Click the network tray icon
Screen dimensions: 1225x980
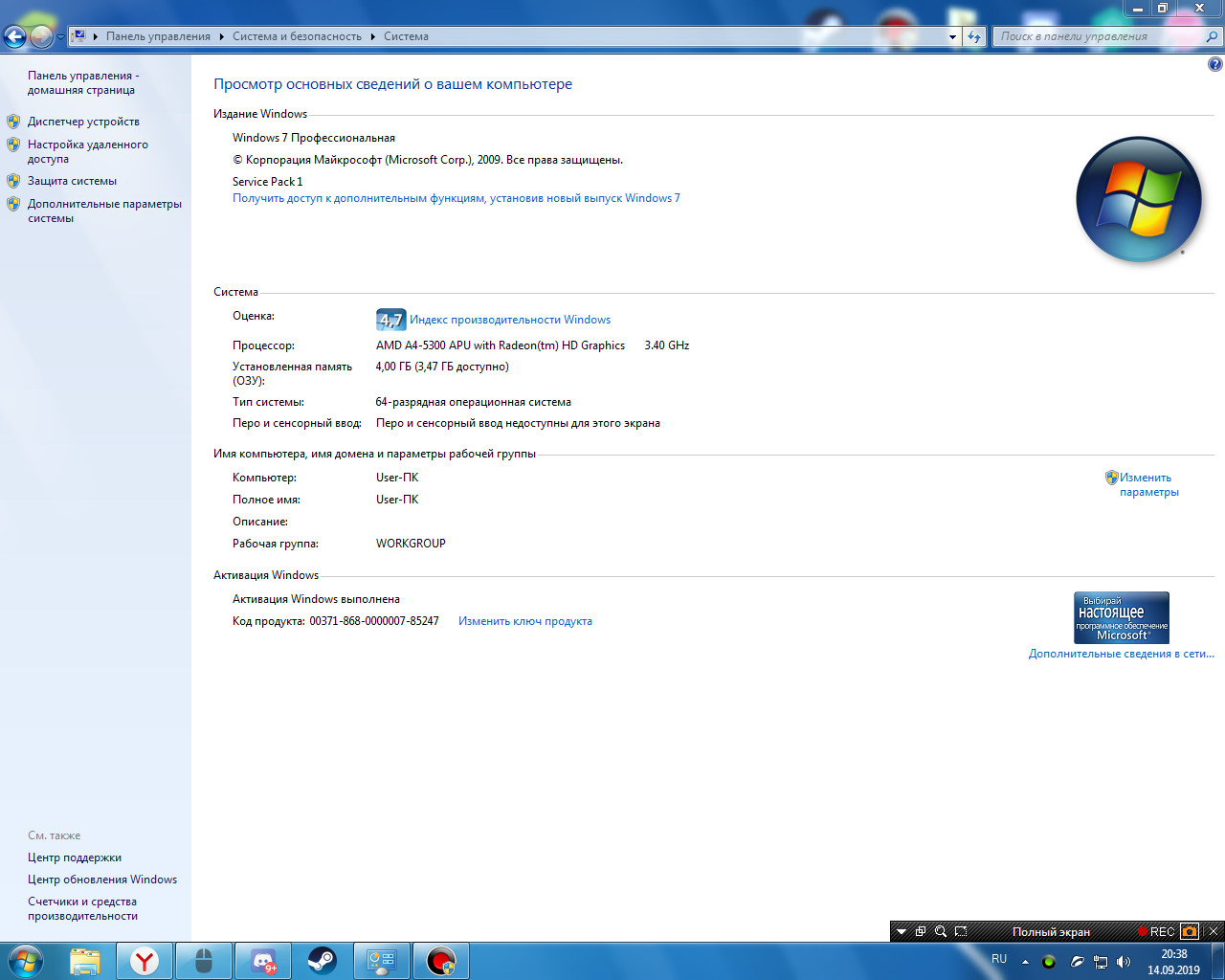tap(1101, 962)
